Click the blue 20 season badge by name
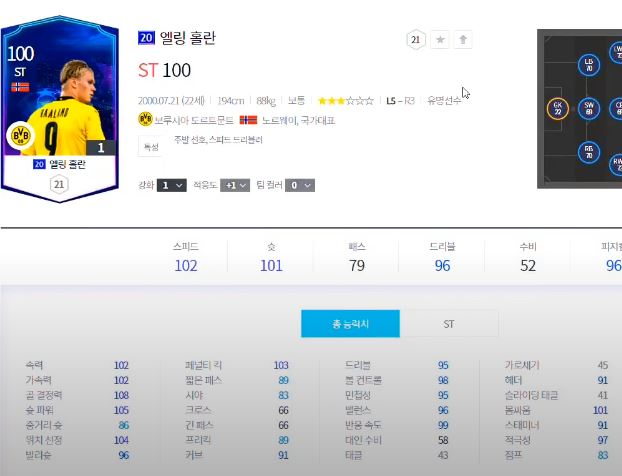Image resolution: width=622 pixels, height=476 pixels. click(146, 38)
